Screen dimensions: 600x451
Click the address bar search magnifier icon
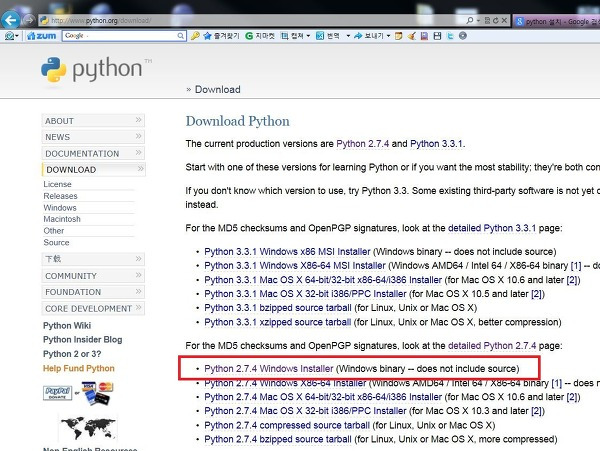(470, 20)
